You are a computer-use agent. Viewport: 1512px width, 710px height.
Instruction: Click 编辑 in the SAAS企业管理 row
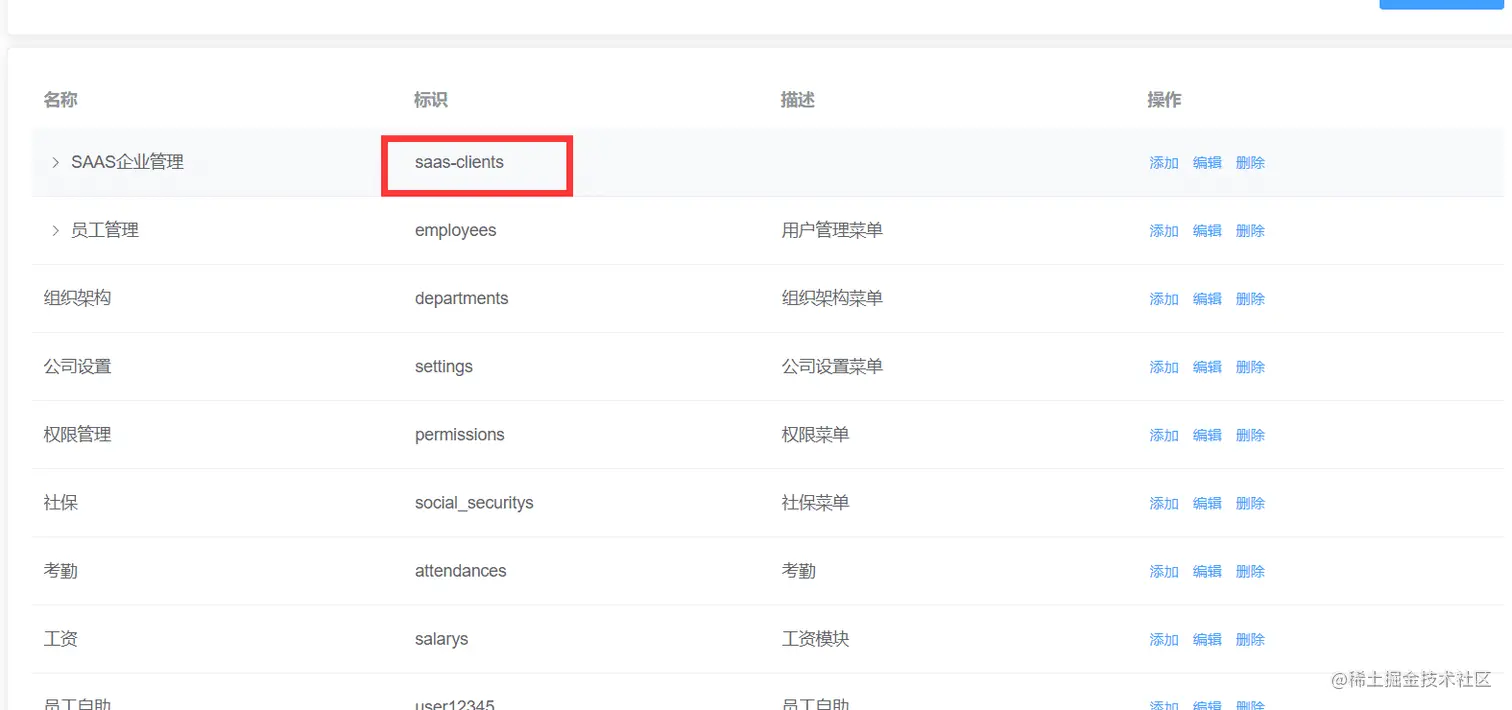click(1207, 163)
